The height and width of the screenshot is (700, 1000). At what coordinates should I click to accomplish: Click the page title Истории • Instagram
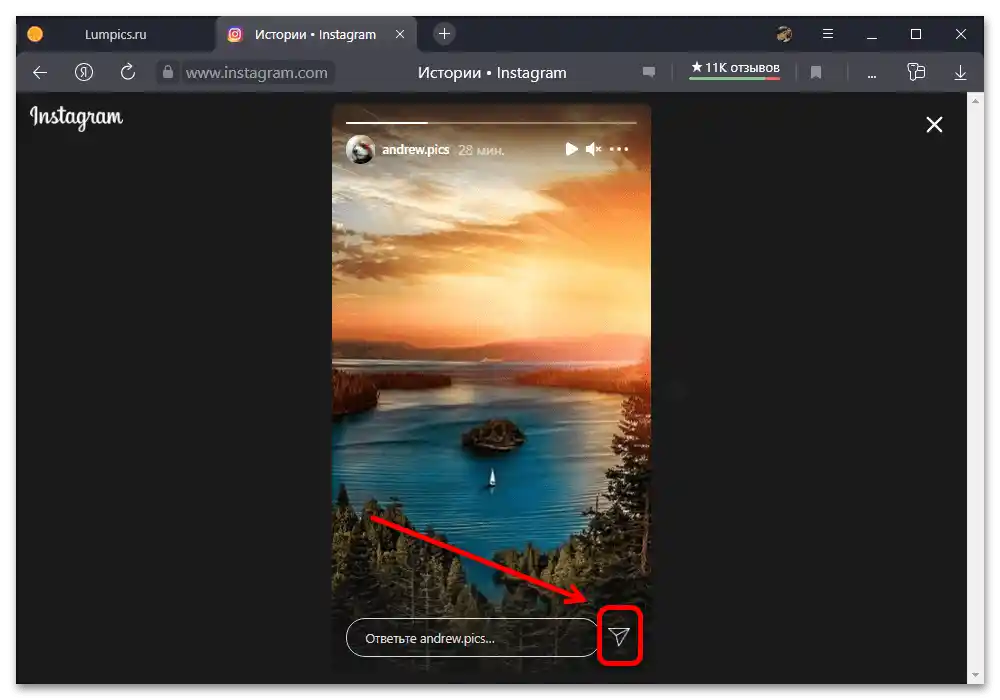coord(492,73)
